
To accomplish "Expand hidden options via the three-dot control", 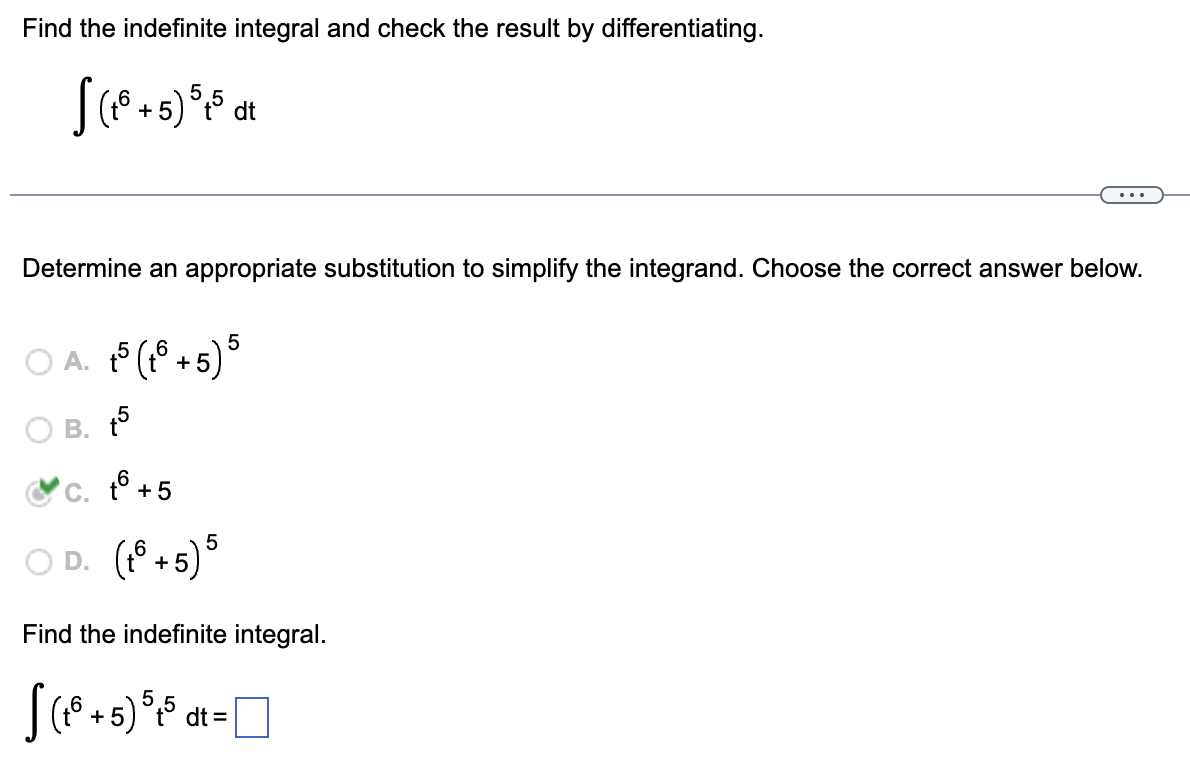I will 1131,194.
